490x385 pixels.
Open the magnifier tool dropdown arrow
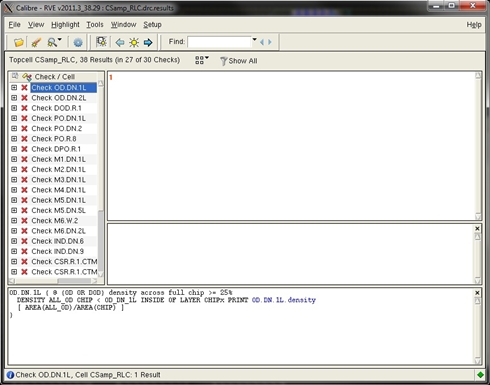[x=60, y=40]
